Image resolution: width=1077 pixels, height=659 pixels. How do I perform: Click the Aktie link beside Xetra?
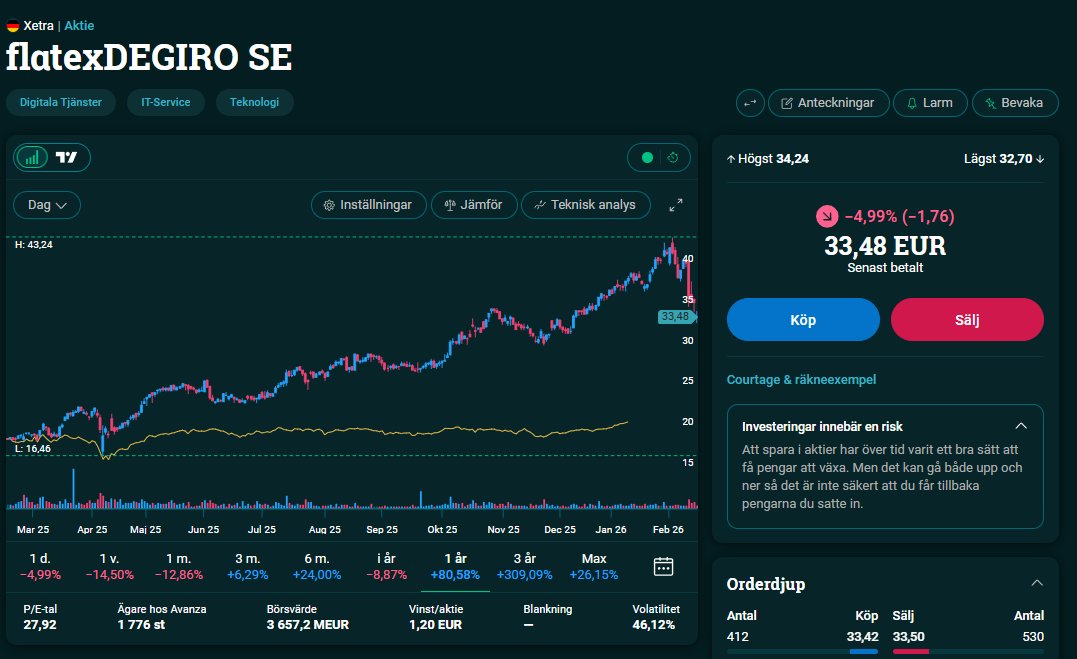[79, 25]
